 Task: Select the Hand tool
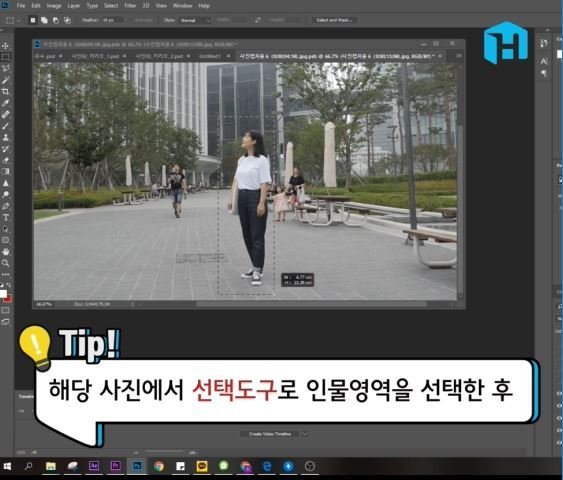click(x=5, y=252)
